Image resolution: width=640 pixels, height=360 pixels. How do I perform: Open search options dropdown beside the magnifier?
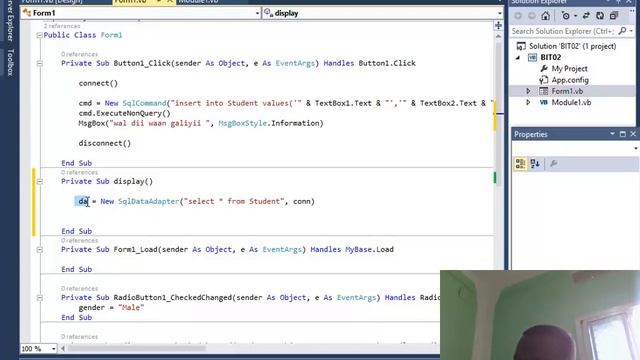click(631, 31)
